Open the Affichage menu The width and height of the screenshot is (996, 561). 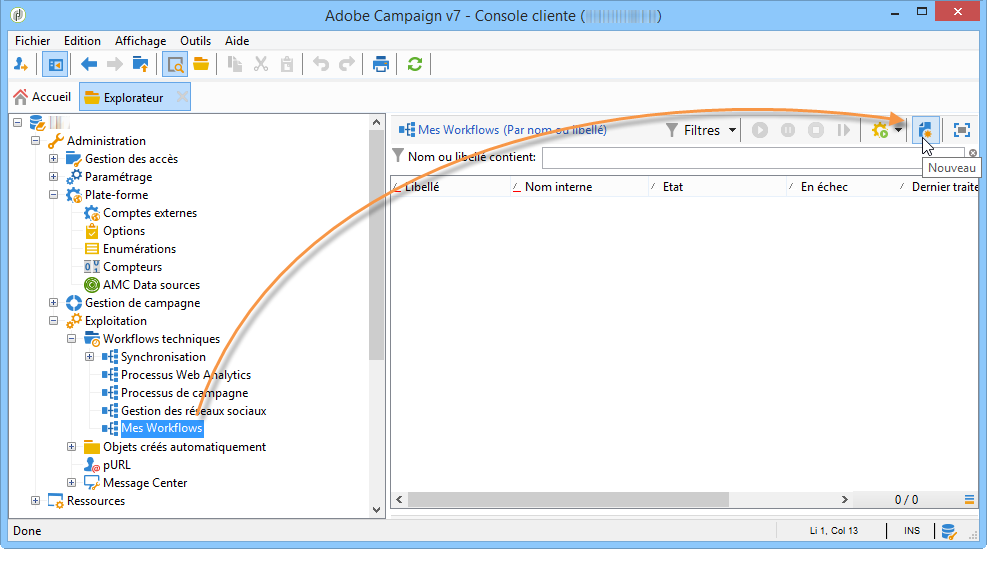pyautogui.click(x=140, y=41)
